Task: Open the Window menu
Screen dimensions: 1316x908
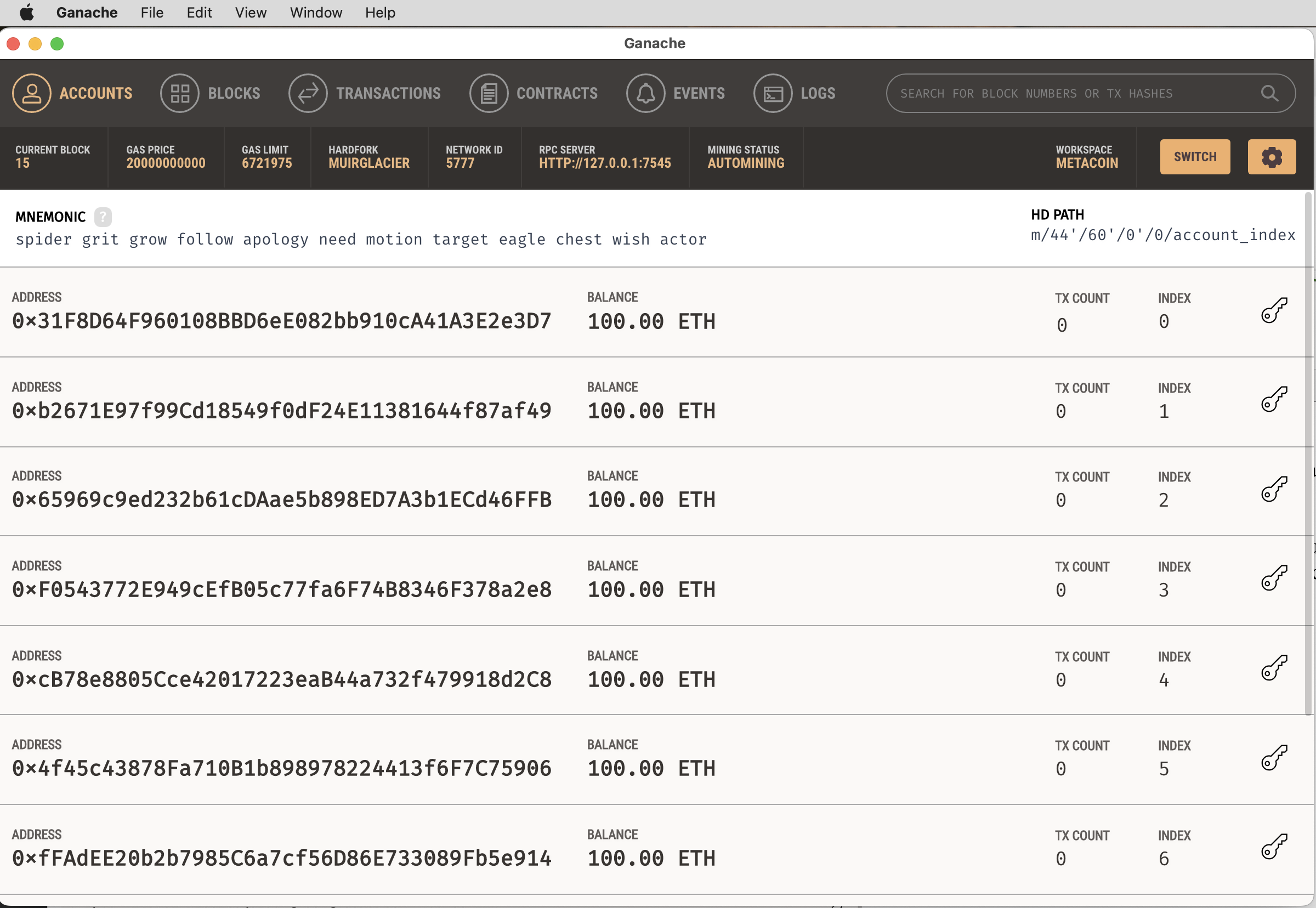Action: coord(316,13)
